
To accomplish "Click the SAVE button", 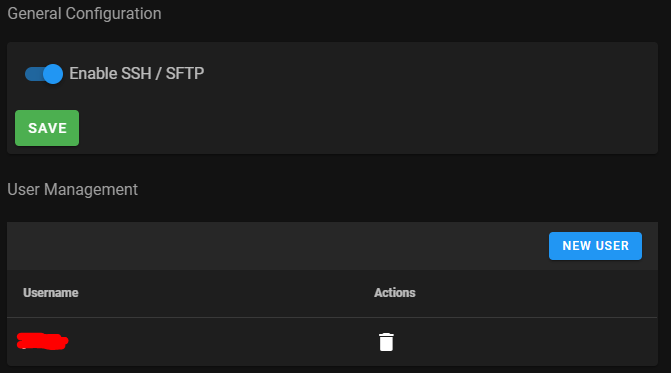I will [x=47, y=128].
